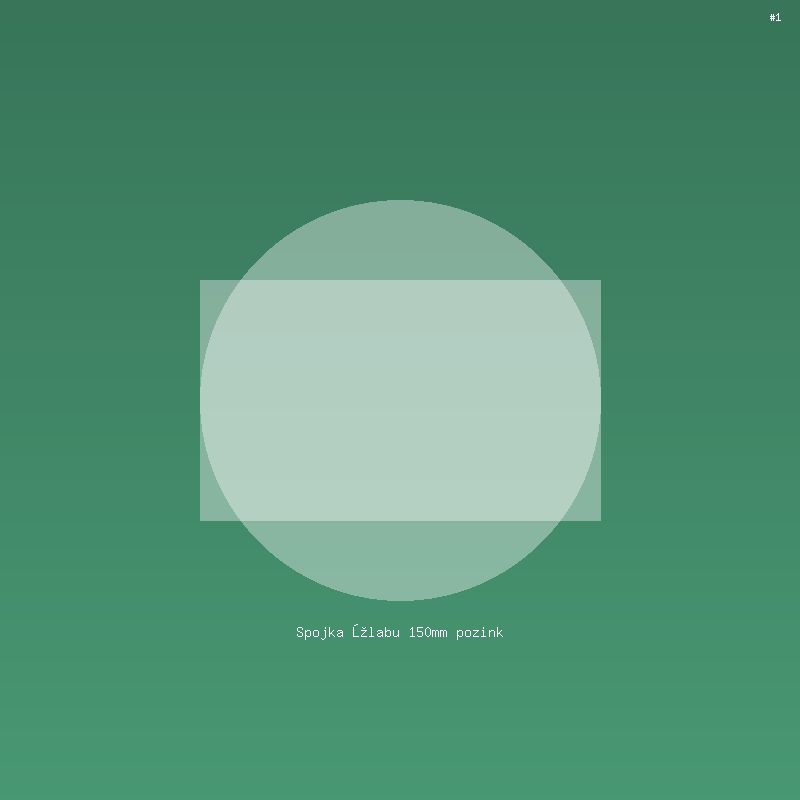Click the "#1" index label

point(775,17)
